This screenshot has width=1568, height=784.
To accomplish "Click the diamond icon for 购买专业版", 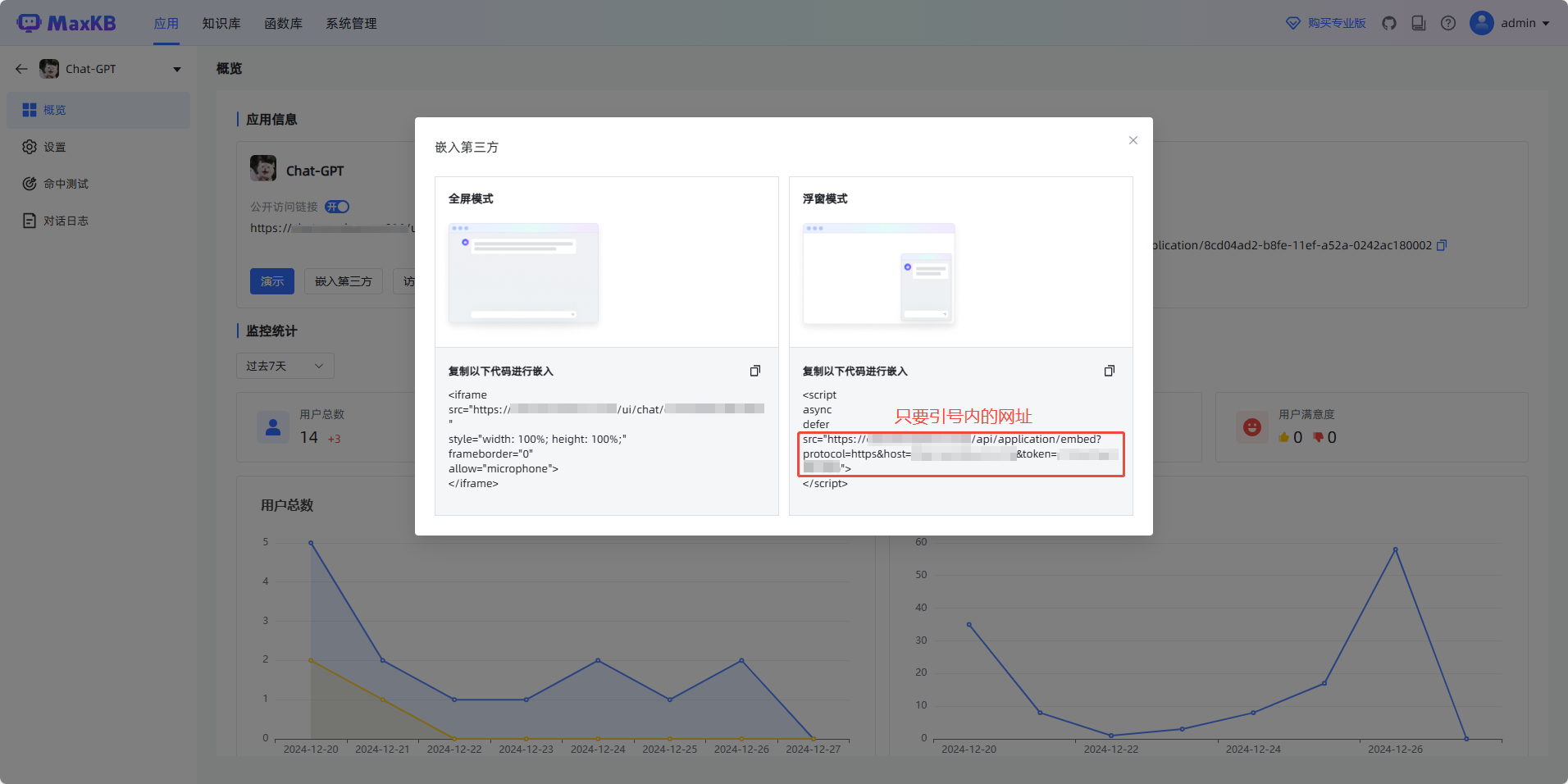I will click(x=1293, y=23).
